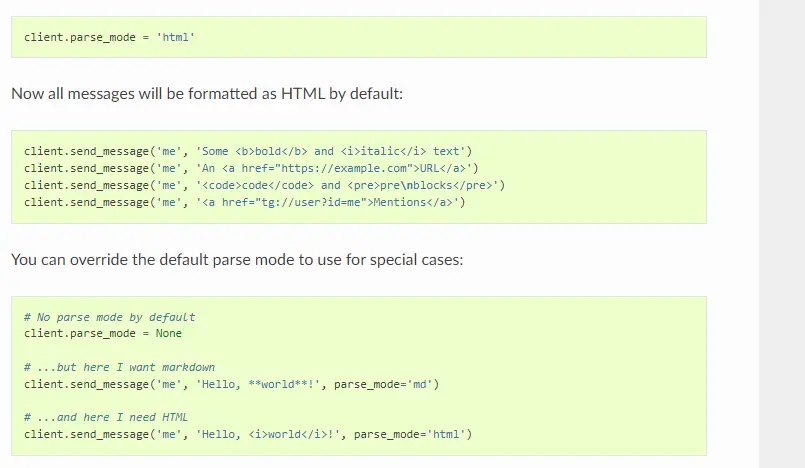Click the <code>code</code> send_message line
The height and width of the screenshot is (468, 805).
point(264,185)
